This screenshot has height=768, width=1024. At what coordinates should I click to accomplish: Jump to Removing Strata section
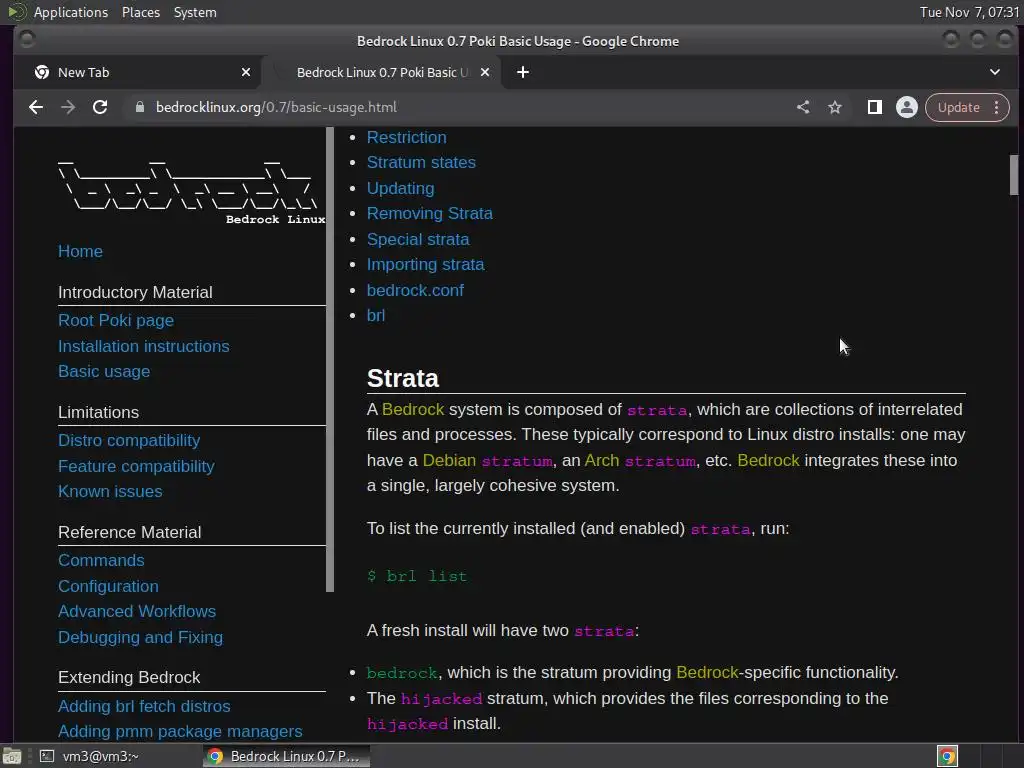click(x=430, y=214)
